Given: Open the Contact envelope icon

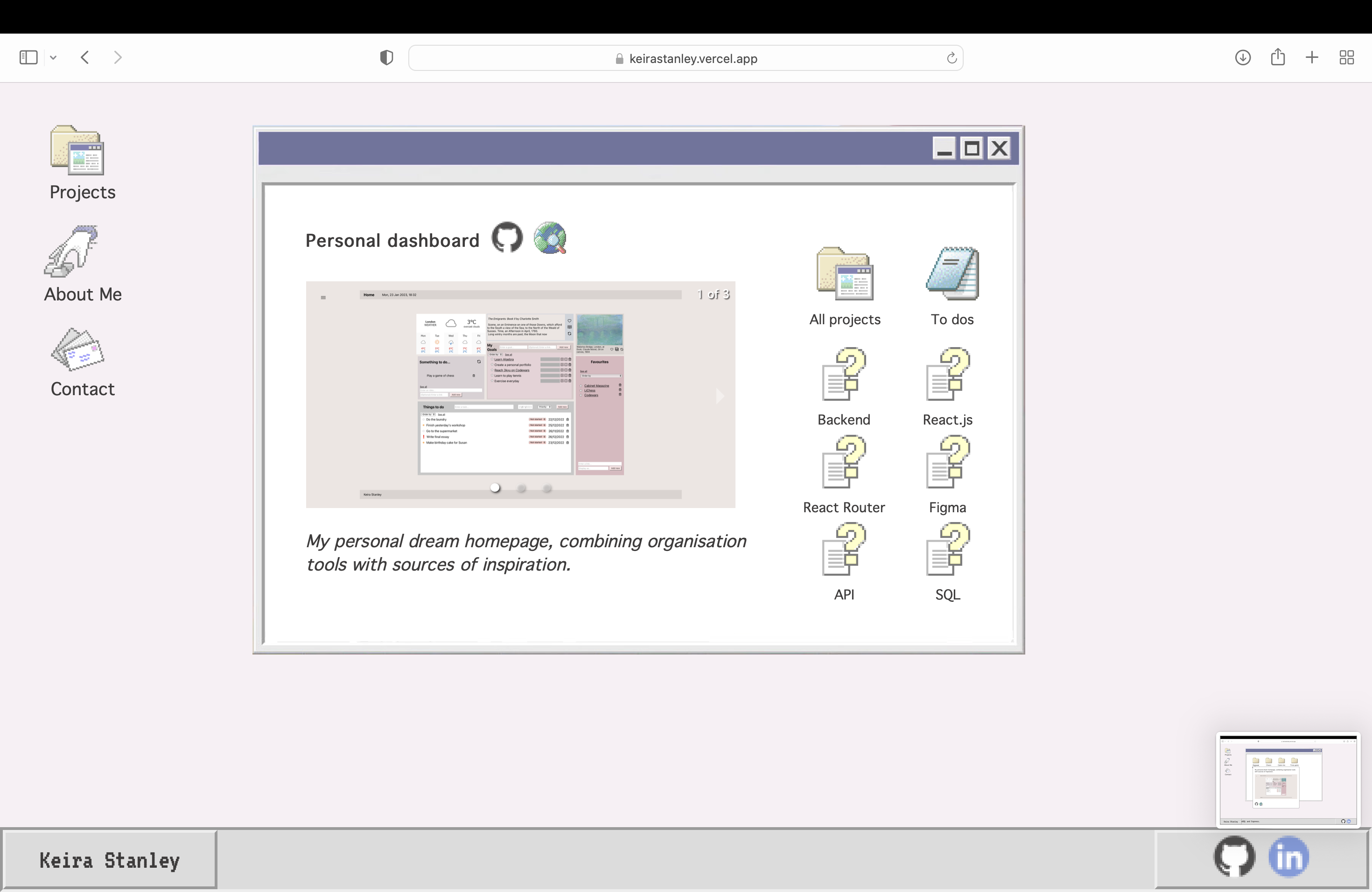Looking at the screenshot, I should [x=78, y=350].
